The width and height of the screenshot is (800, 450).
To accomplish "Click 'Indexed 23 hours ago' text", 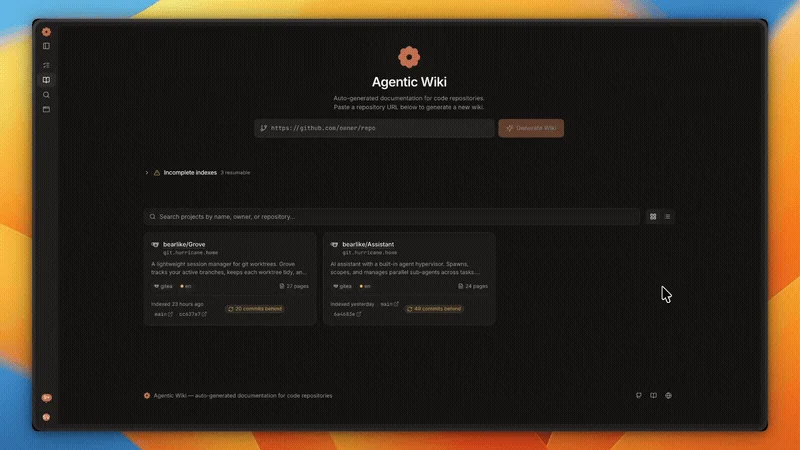I will [x=177, y=304].
